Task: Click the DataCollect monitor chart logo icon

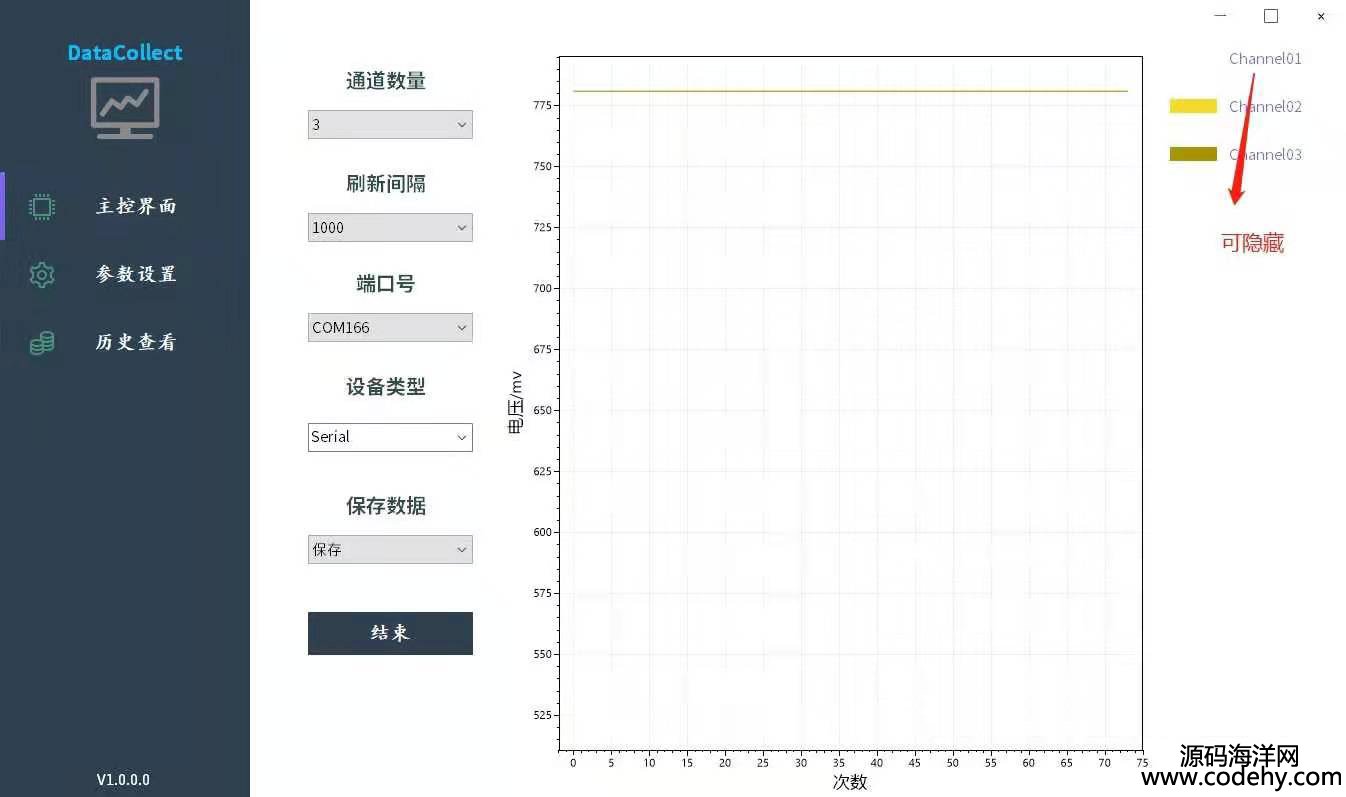Action: coord(125,107)
